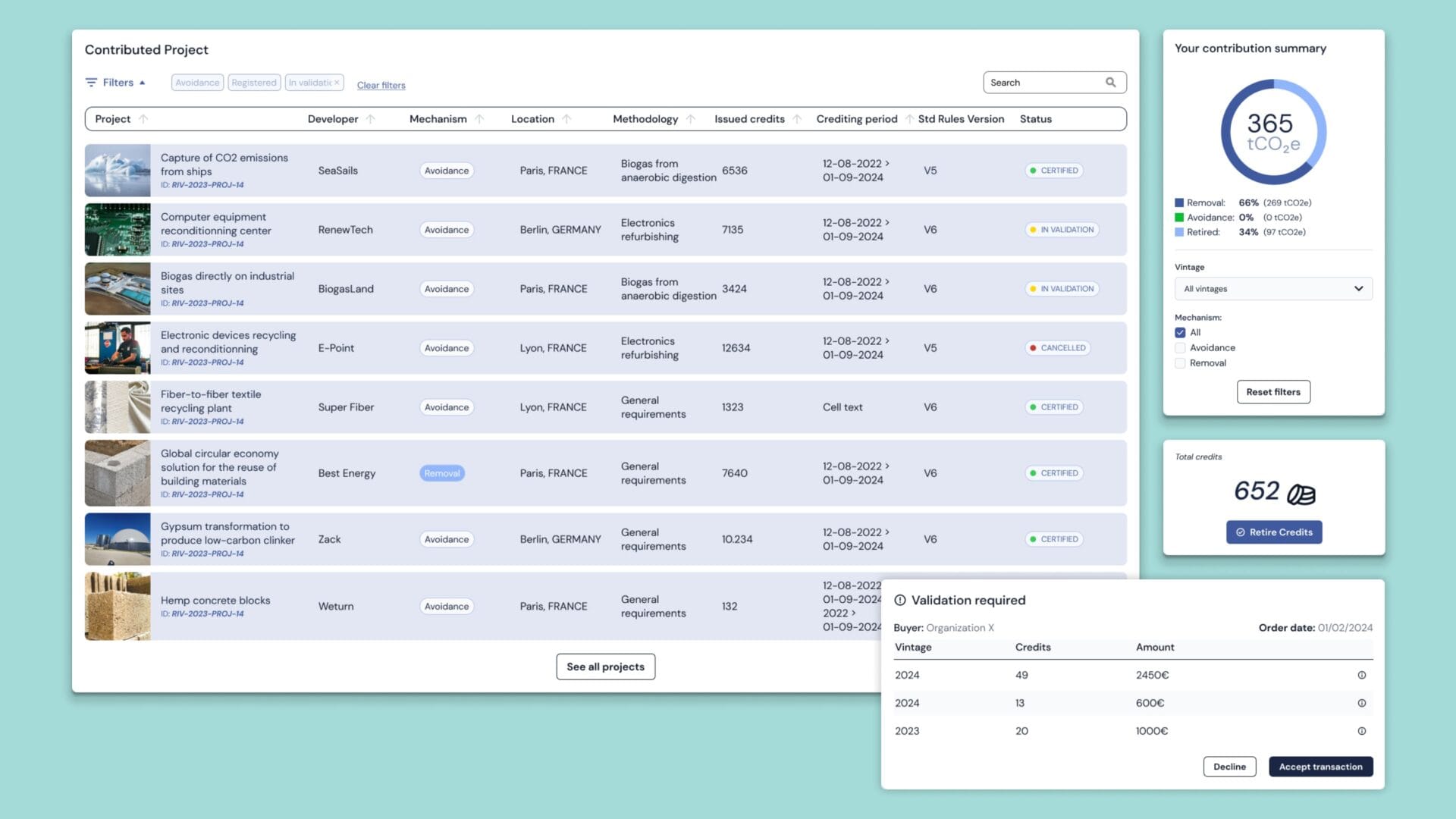Collapse the Filters expander caret
The height and width of the screenshot is (819, 1456).
[x=142, y=83]
